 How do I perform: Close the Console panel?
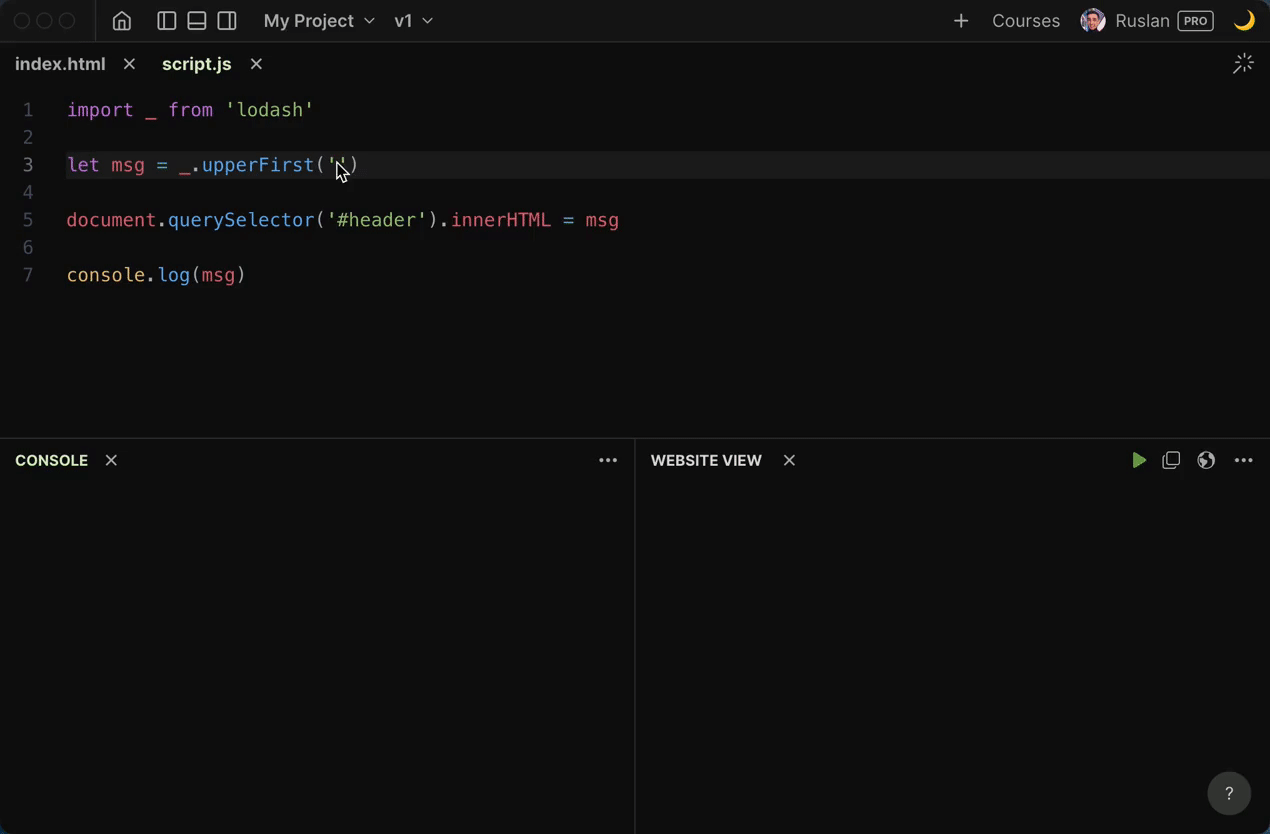(x=110, y=460)
